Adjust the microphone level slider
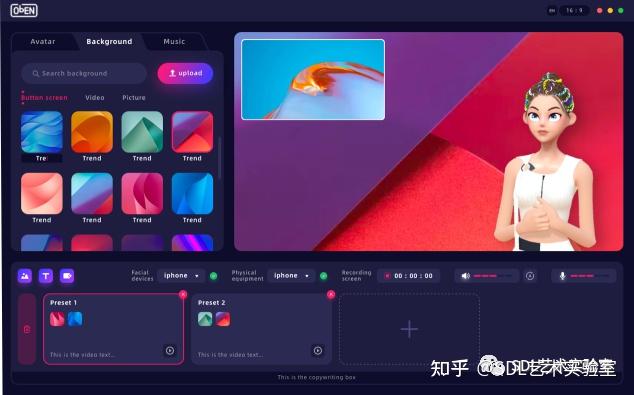This screenshot has height=395, width=634. tap(591, 276)
